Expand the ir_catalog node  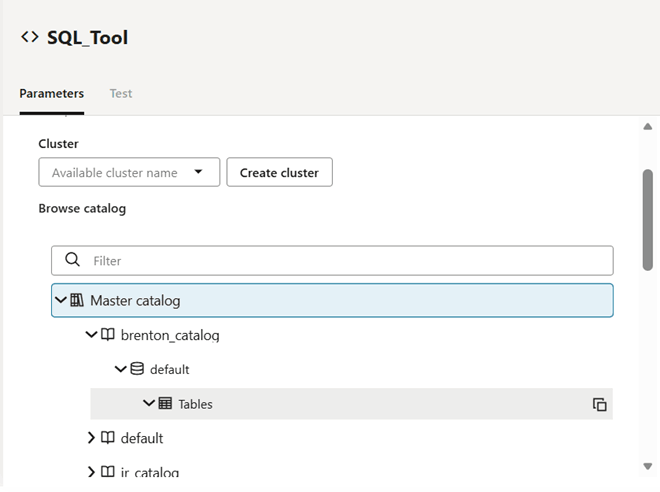pos(91,471)
